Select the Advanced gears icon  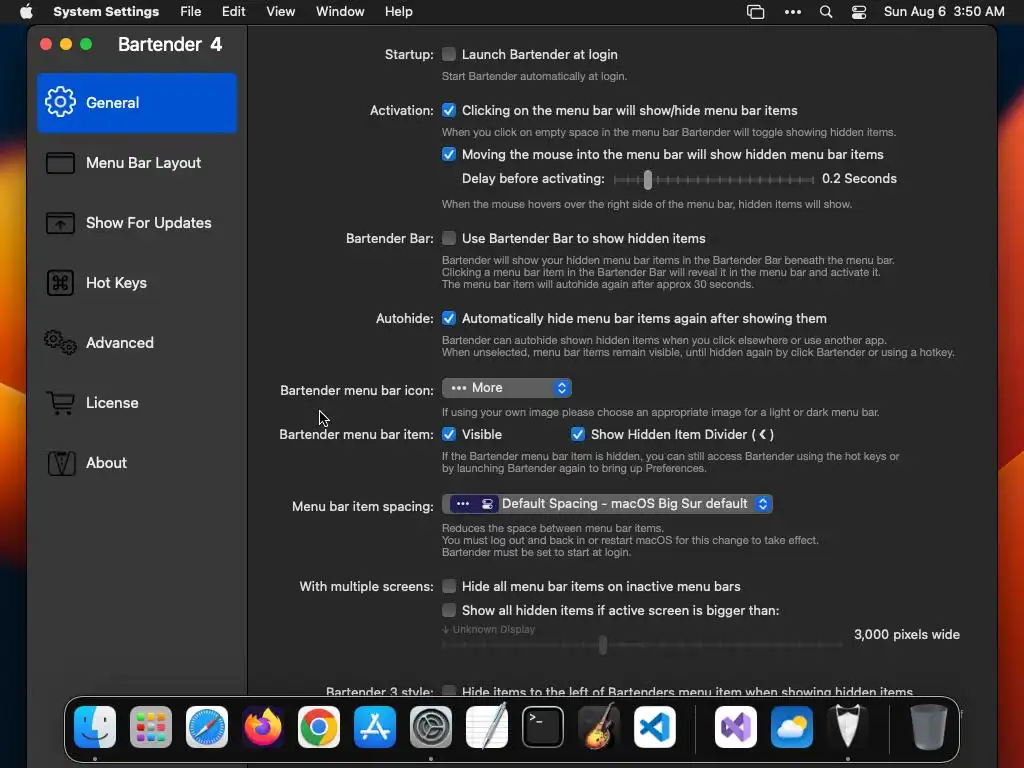[x=60, y=342]
